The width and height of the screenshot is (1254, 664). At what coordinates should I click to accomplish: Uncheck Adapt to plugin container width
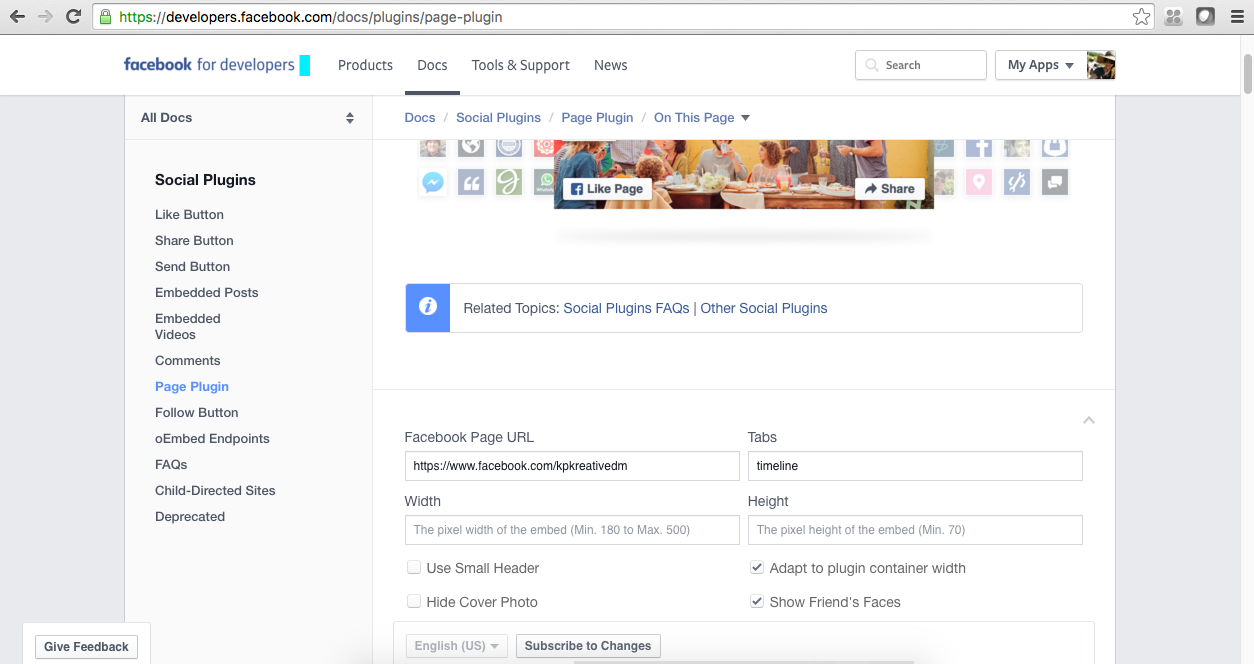[757, 568]
